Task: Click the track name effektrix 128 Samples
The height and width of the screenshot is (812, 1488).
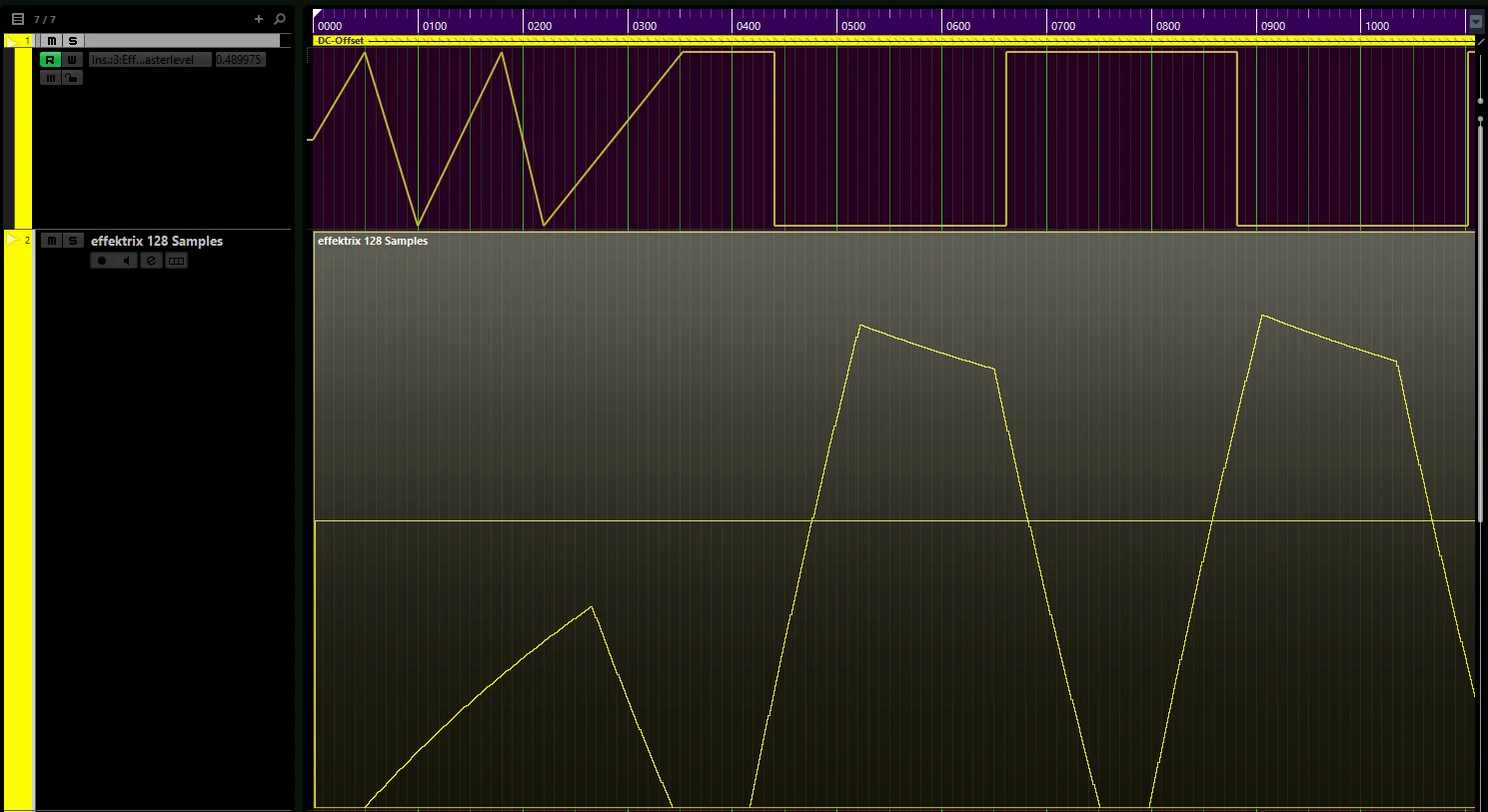Action: 157,241
